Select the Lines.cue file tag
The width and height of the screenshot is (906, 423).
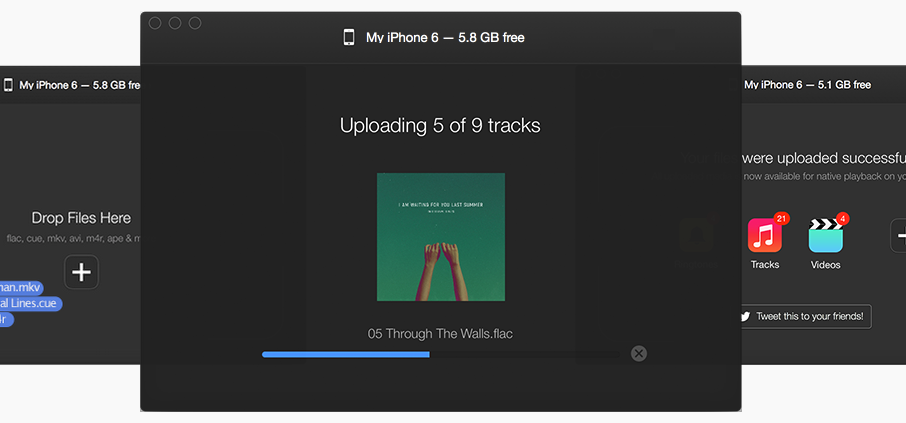coord(31,303)
